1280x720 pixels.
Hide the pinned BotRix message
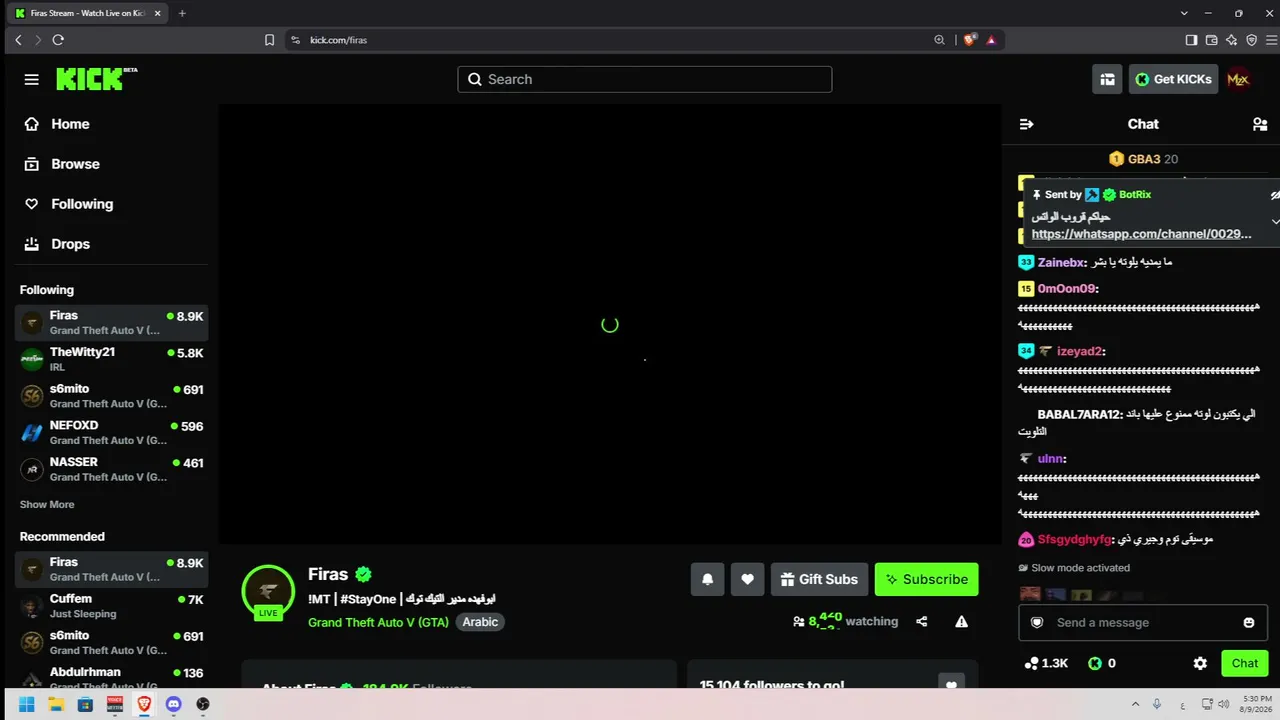(1275, 194)
